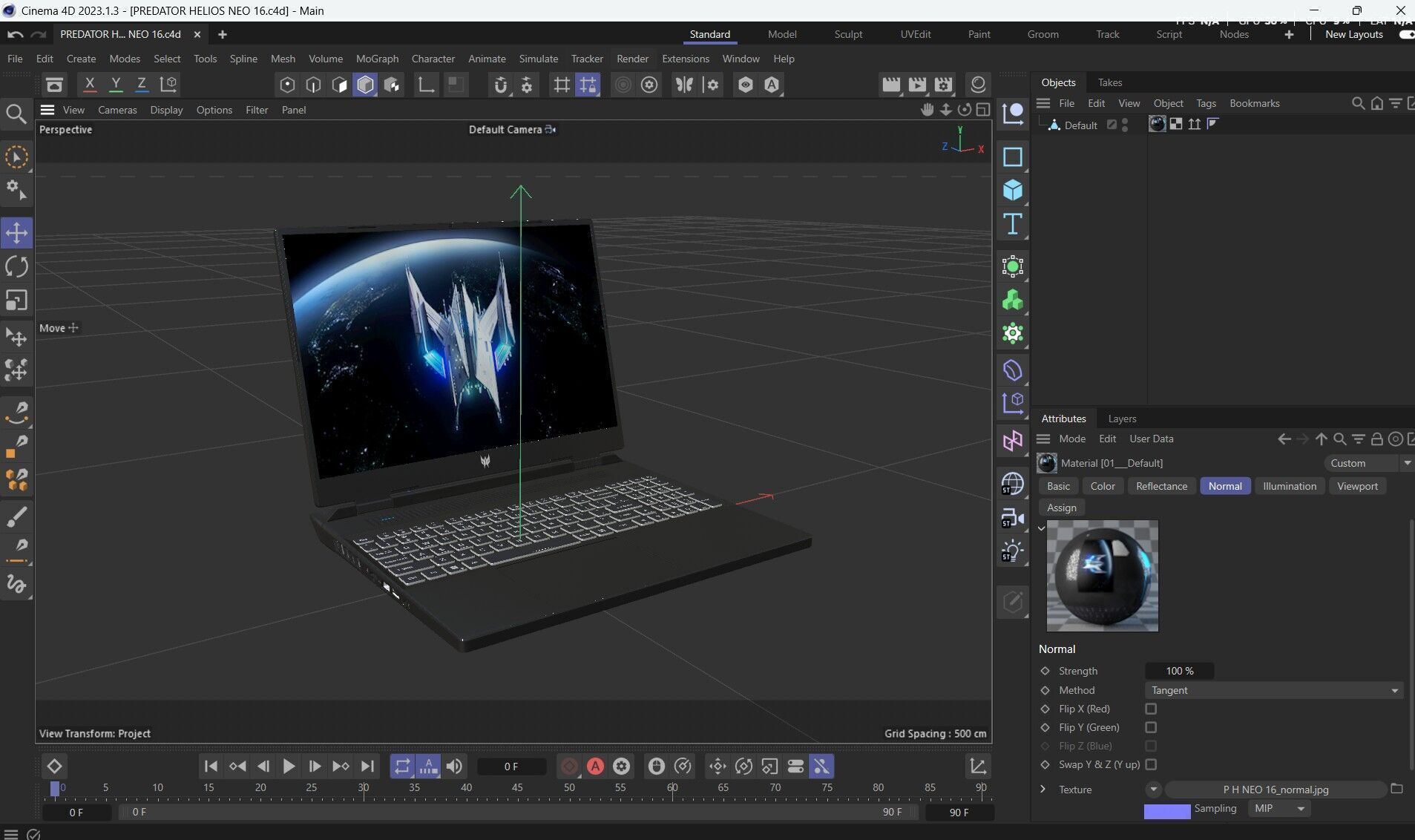The height and width of the screenshot is (840, 1415).
Task: Toggle Enable Snap icon
Action: [501, 85]
